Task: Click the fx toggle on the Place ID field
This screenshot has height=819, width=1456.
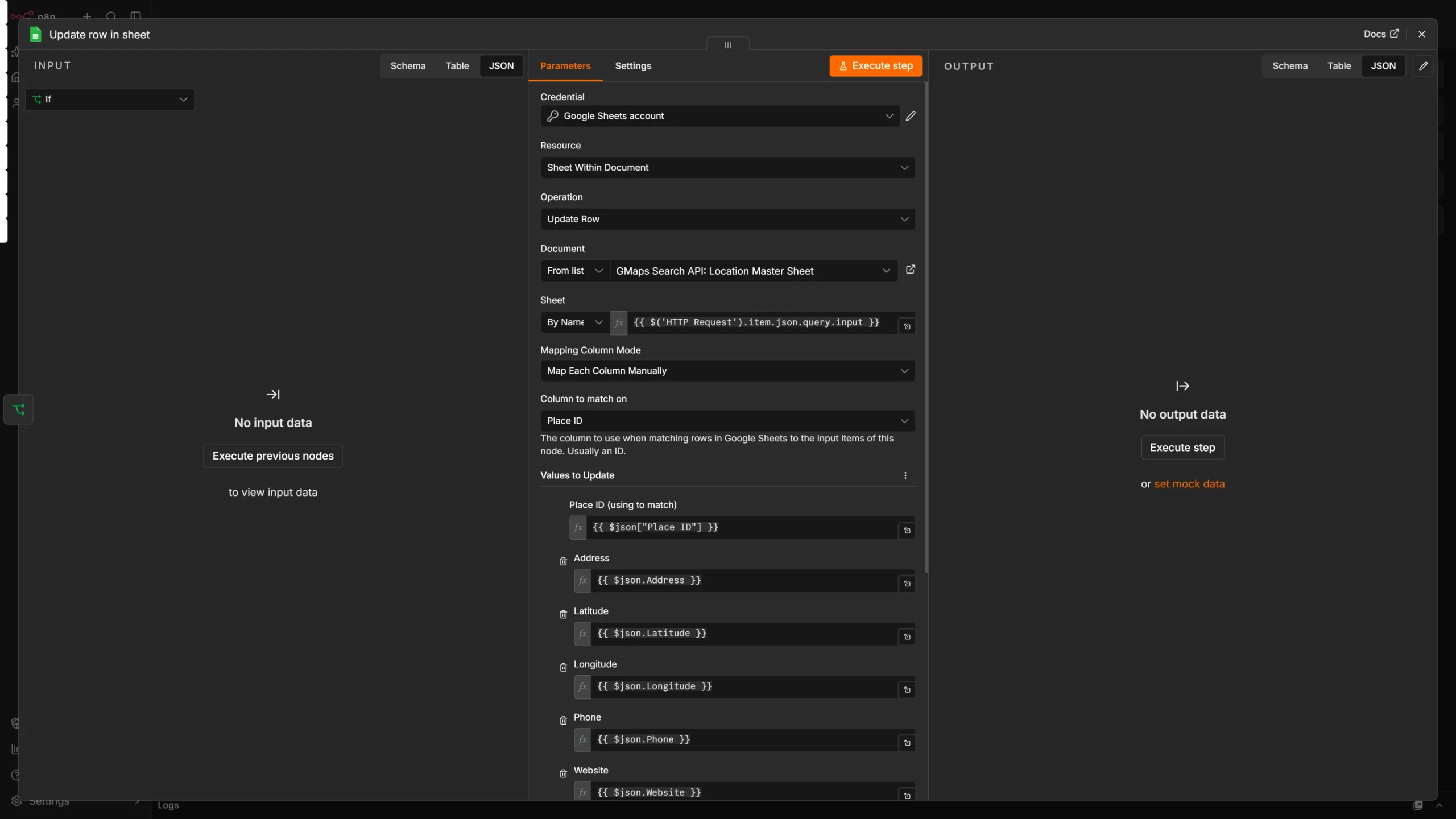Action: point(578,527)
